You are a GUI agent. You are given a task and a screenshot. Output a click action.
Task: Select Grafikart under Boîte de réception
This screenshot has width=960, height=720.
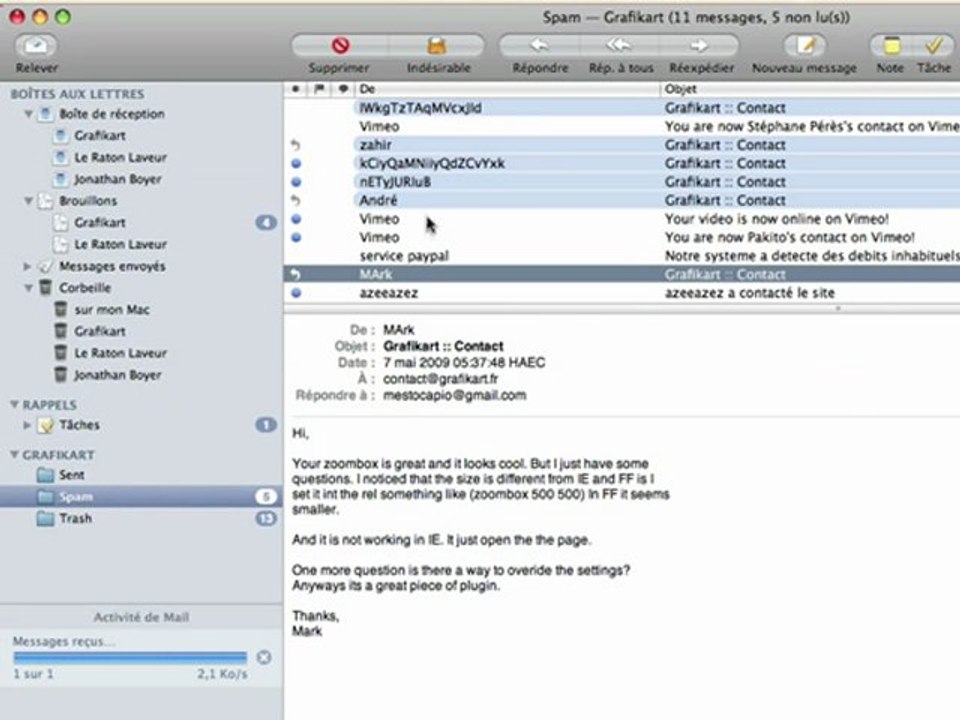coord(99,135)
